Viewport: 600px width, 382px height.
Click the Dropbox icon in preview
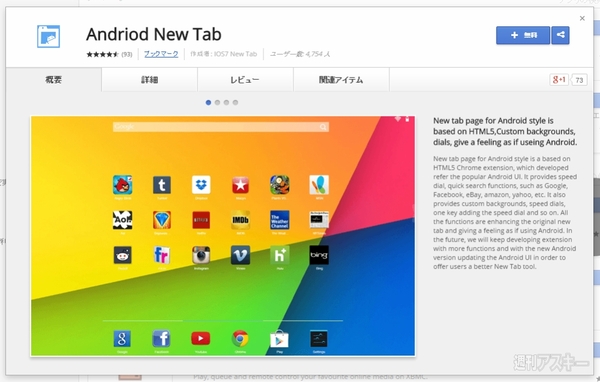[201, 185]
